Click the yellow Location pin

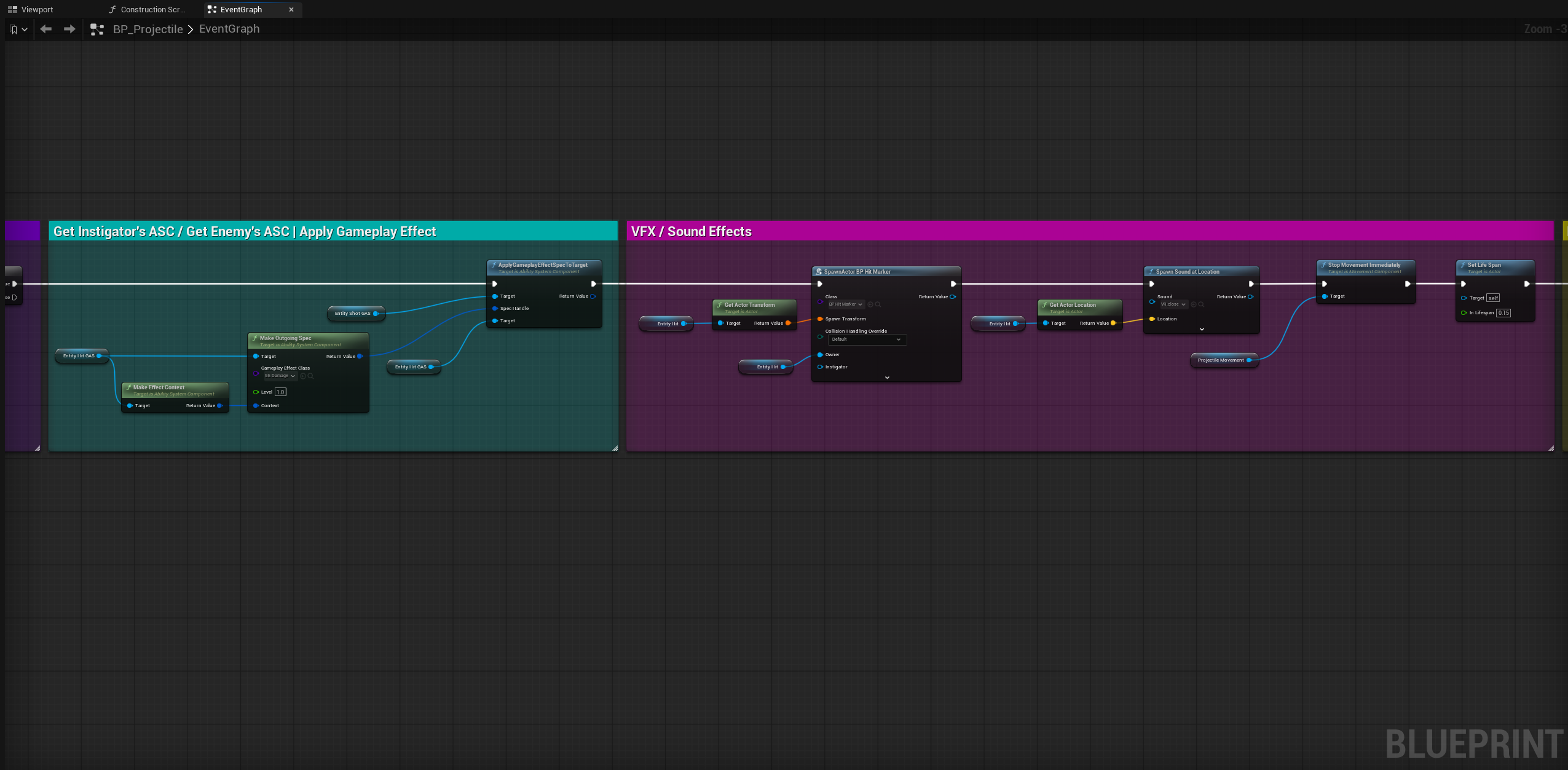click(1152, 319)
